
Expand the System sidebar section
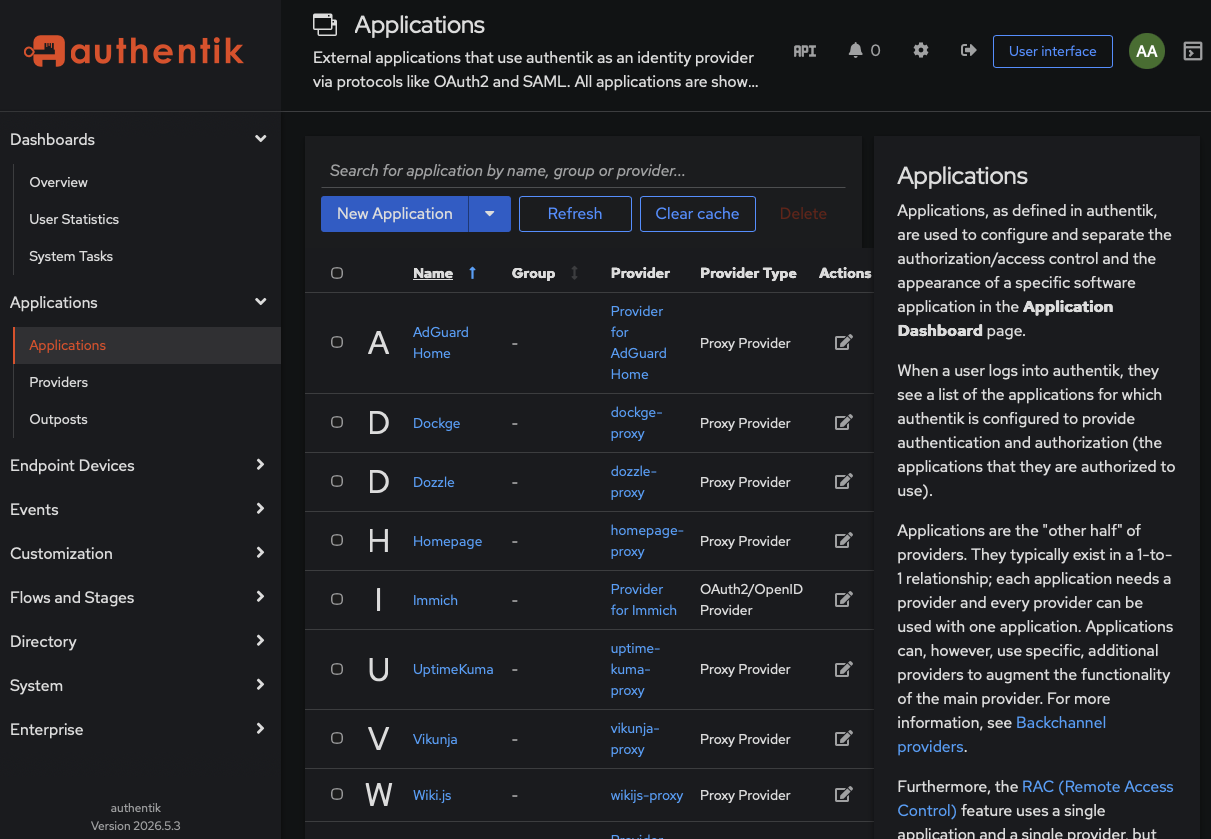tap(140, 685)
